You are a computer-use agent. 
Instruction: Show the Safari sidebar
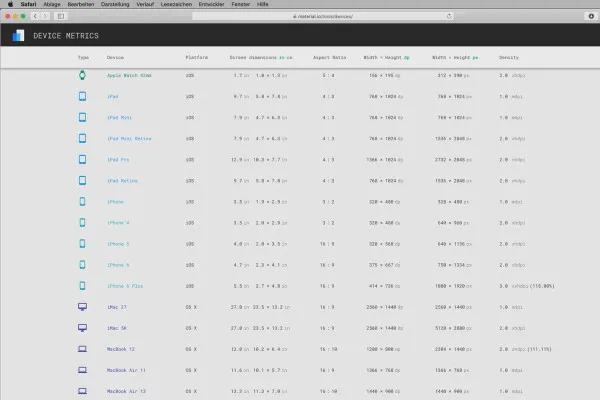(61, 16)
